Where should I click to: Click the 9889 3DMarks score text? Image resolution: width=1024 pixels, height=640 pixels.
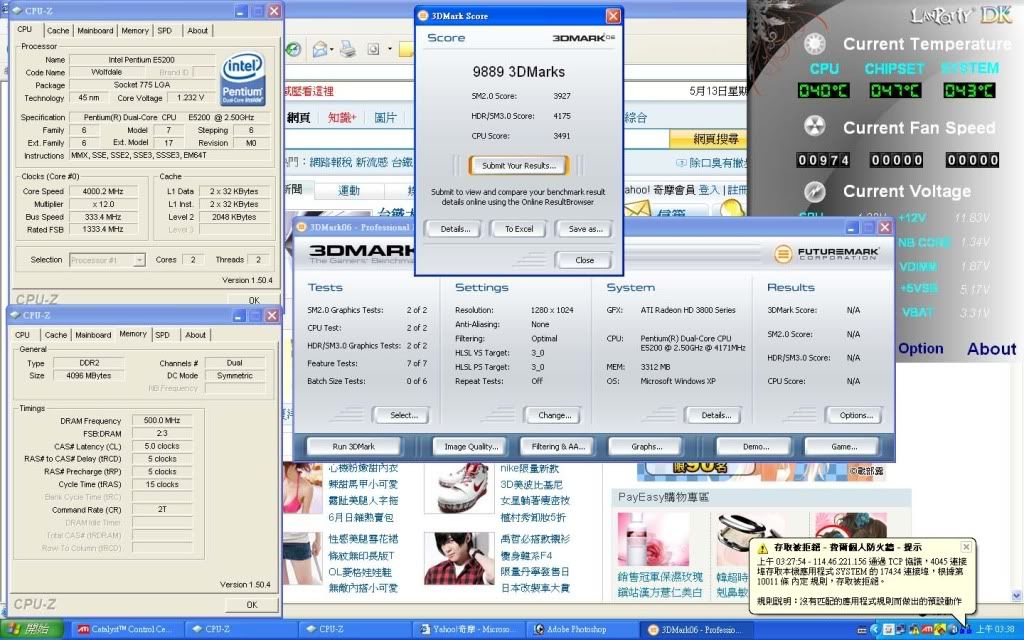pyautogui.click(x=519, y=72)
